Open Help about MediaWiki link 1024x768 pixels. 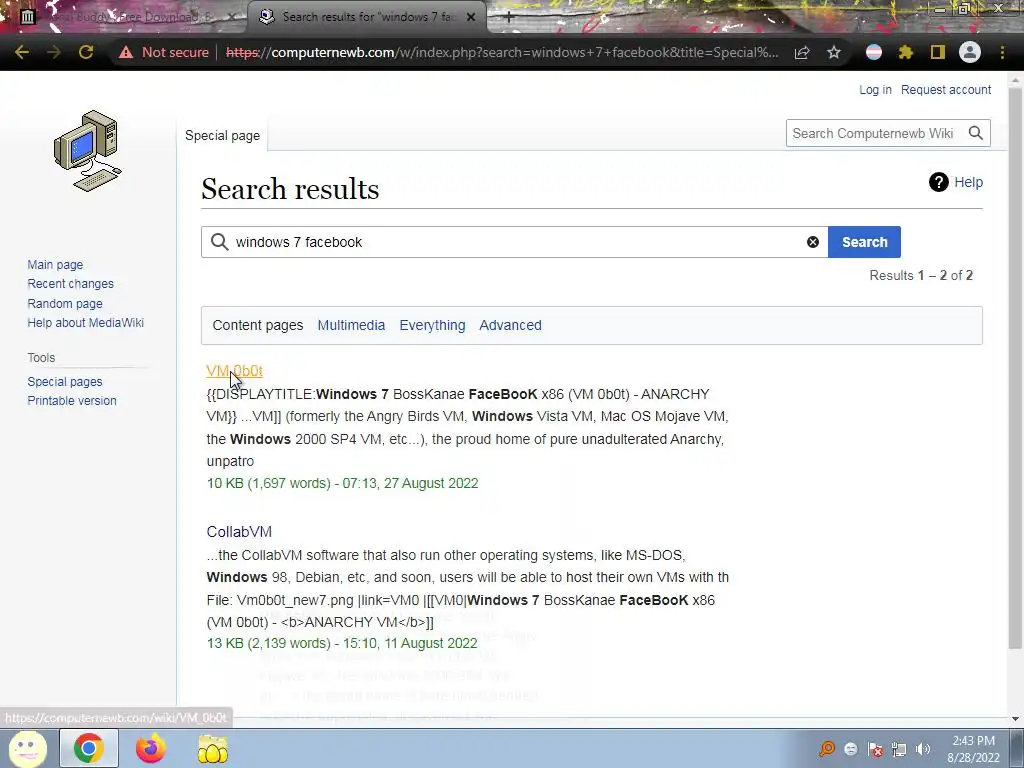[86, 323]
